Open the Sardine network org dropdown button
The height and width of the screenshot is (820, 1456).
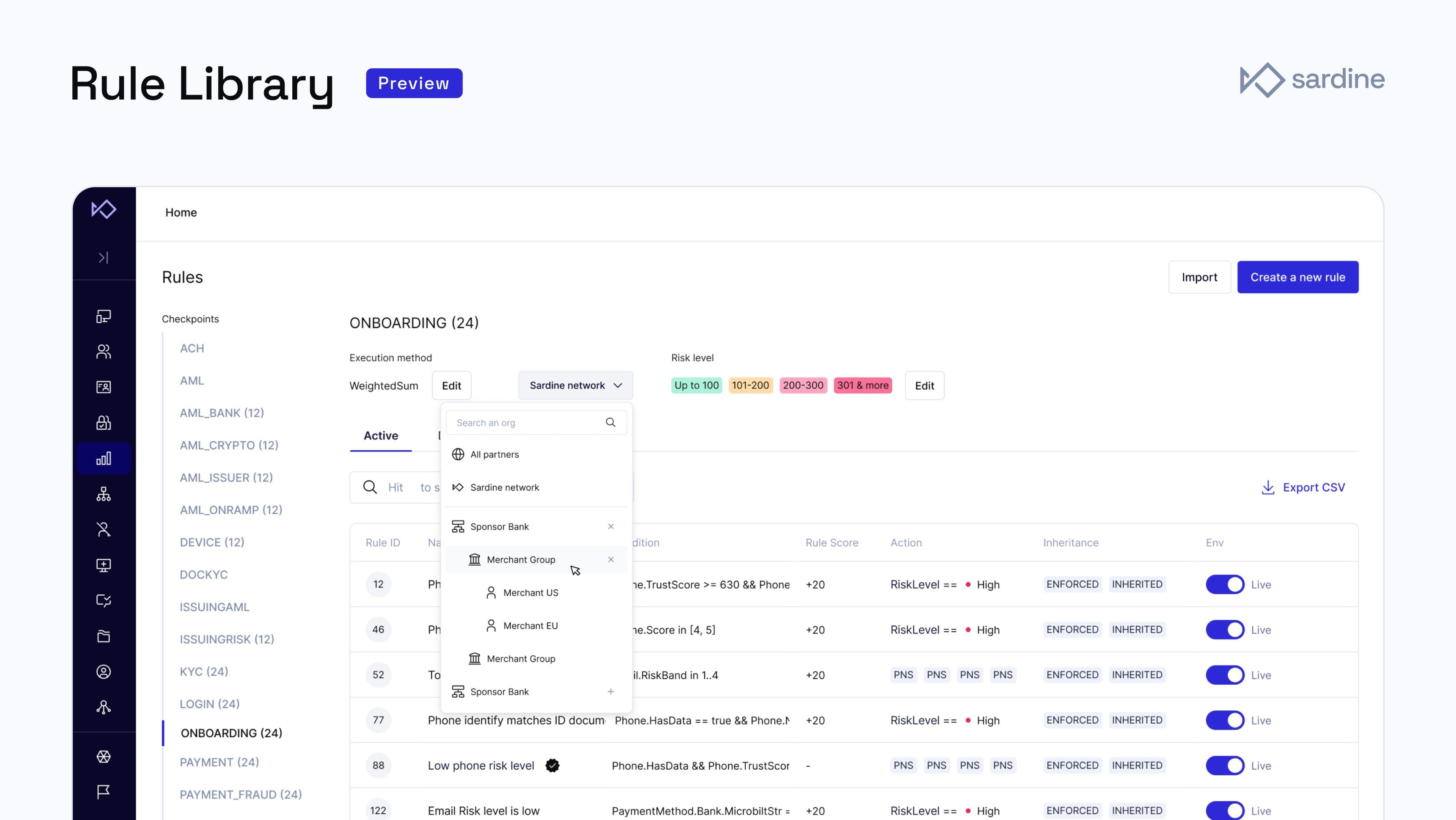click(576, 386)
